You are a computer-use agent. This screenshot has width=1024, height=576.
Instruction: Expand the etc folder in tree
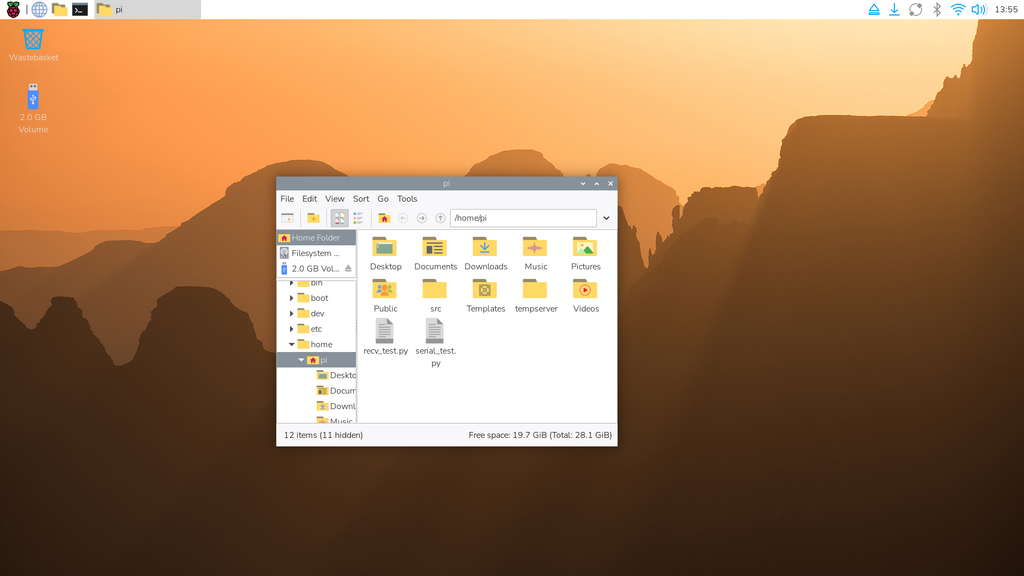(291, 329)
